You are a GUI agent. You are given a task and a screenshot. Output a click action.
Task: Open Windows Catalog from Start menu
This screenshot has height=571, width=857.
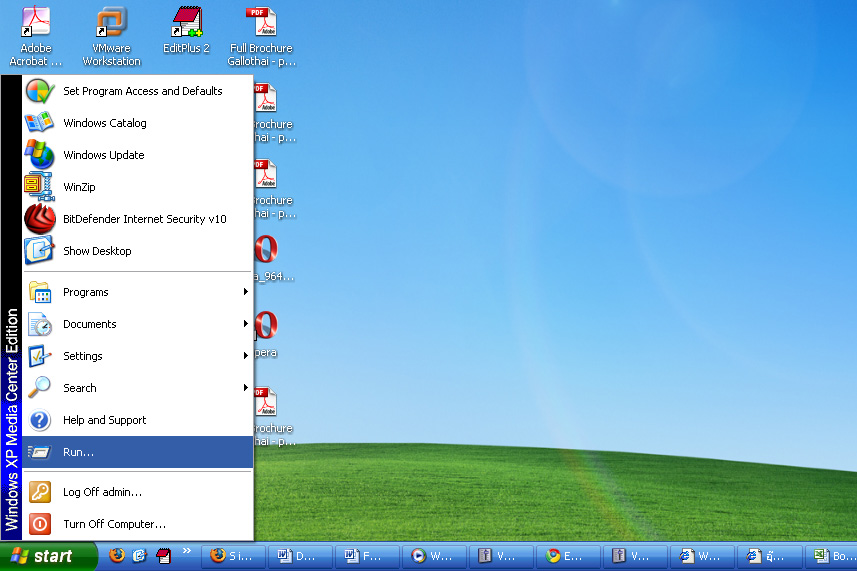pyautogui.click(x=138, y=123)
